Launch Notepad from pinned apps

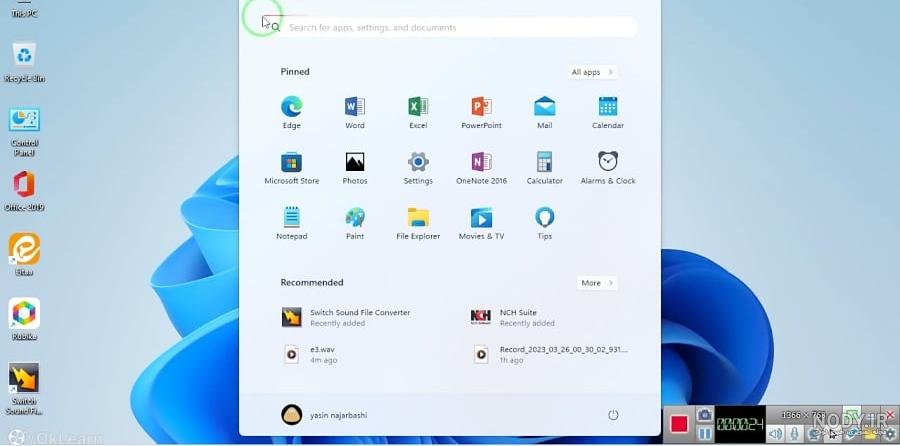(292, 223)
